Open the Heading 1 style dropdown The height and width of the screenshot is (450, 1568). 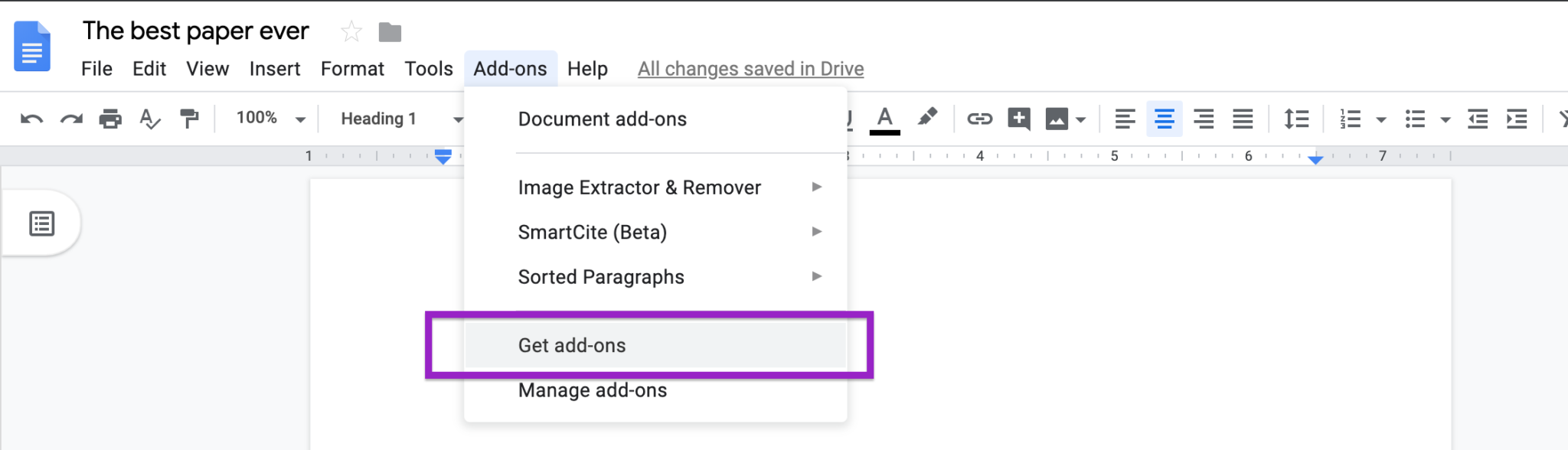point(402,119)
